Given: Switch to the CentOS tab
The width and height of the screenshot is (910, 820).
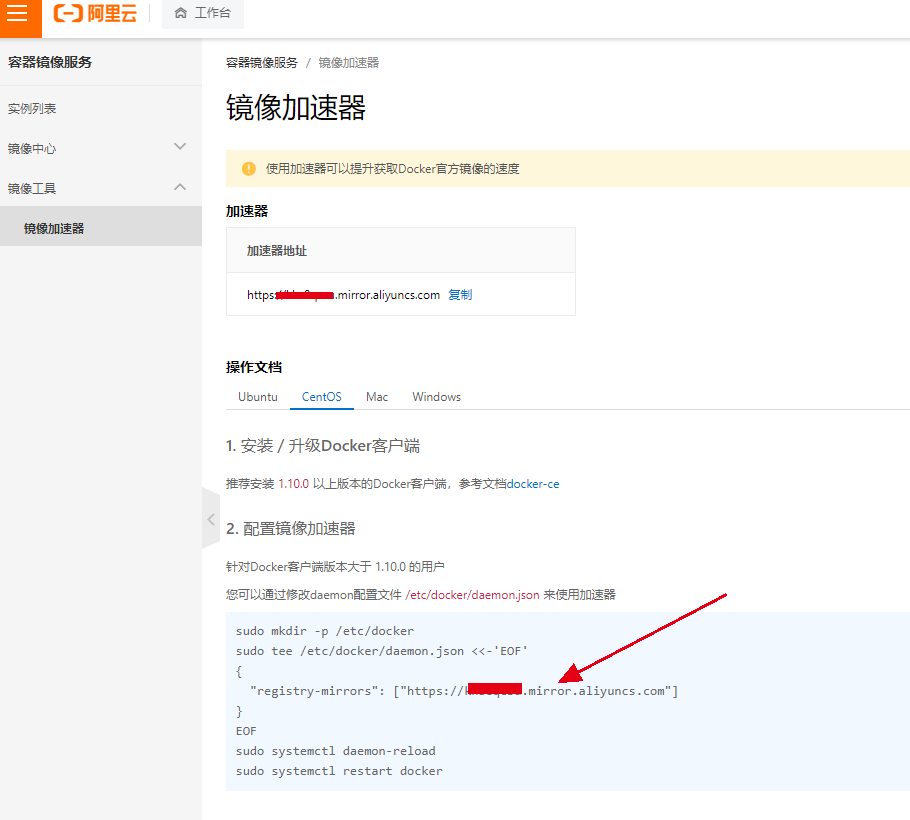Looking at the screenshot, I should [x=322, y=397].
